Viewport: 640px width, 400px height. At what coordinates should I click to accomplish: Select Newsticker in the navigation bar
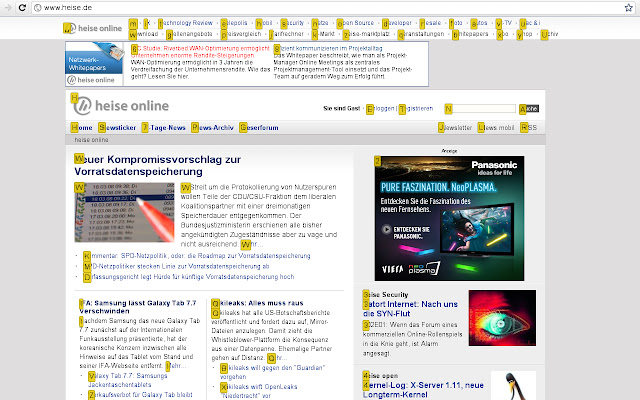(x=119, y=128)
